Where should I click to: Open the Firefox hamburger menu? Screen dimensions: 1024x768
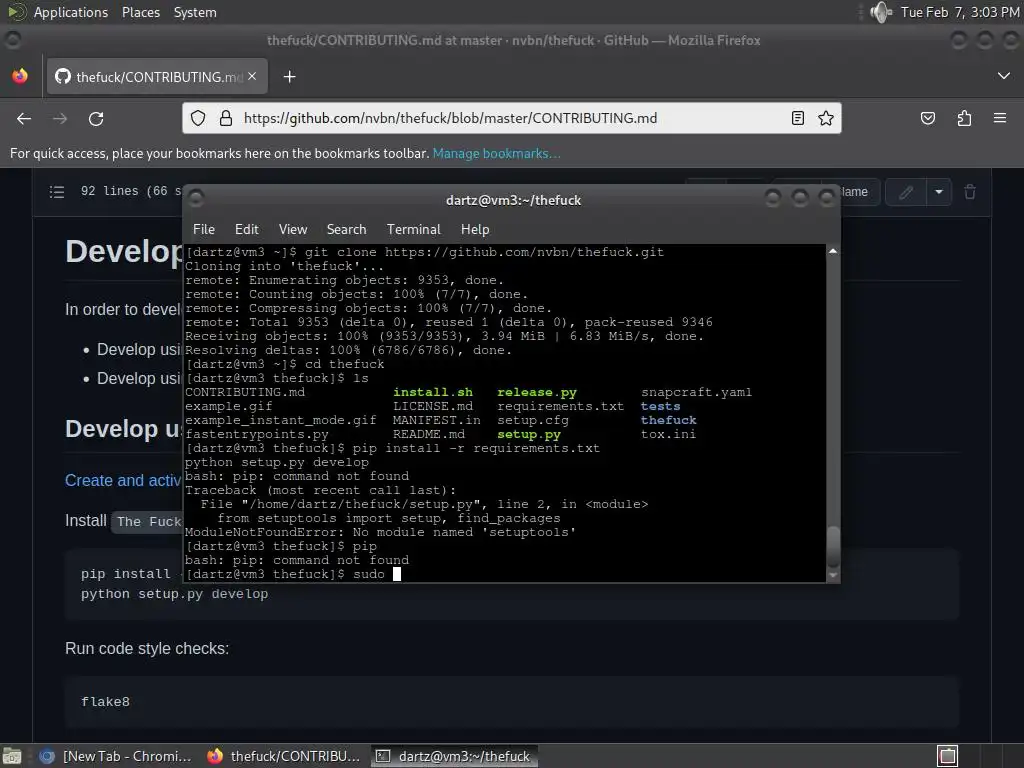click(x=1000, y=118)
